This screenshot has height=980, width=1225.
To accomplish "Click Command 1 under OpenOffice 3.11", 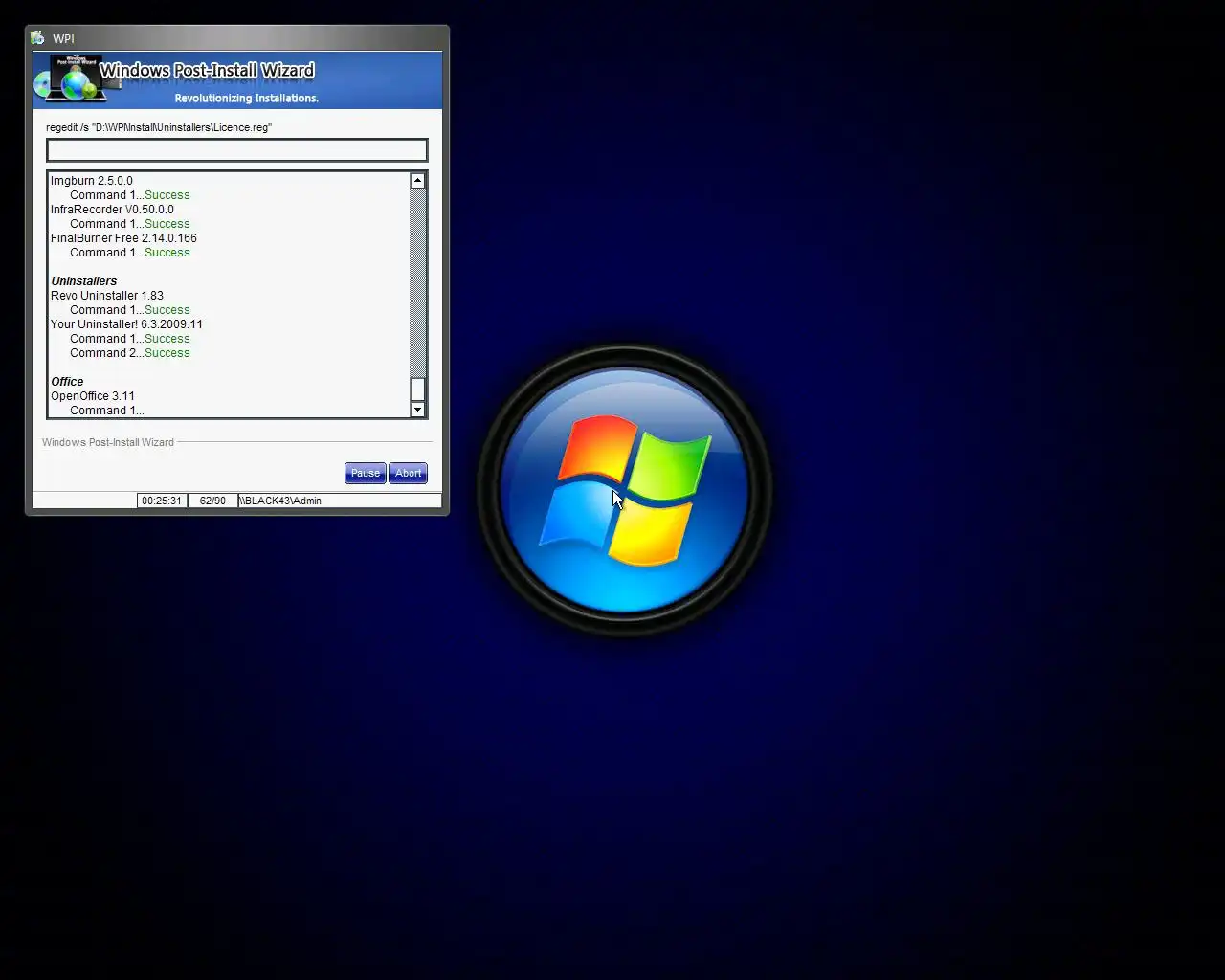I will [x=107, y=411].
